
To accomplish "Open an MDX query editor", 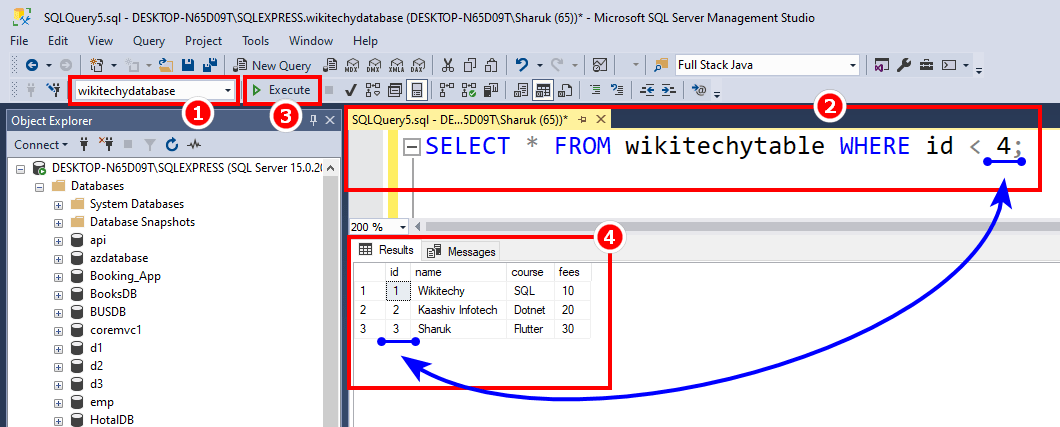I will pyautogui.click(x=352, y=66).
